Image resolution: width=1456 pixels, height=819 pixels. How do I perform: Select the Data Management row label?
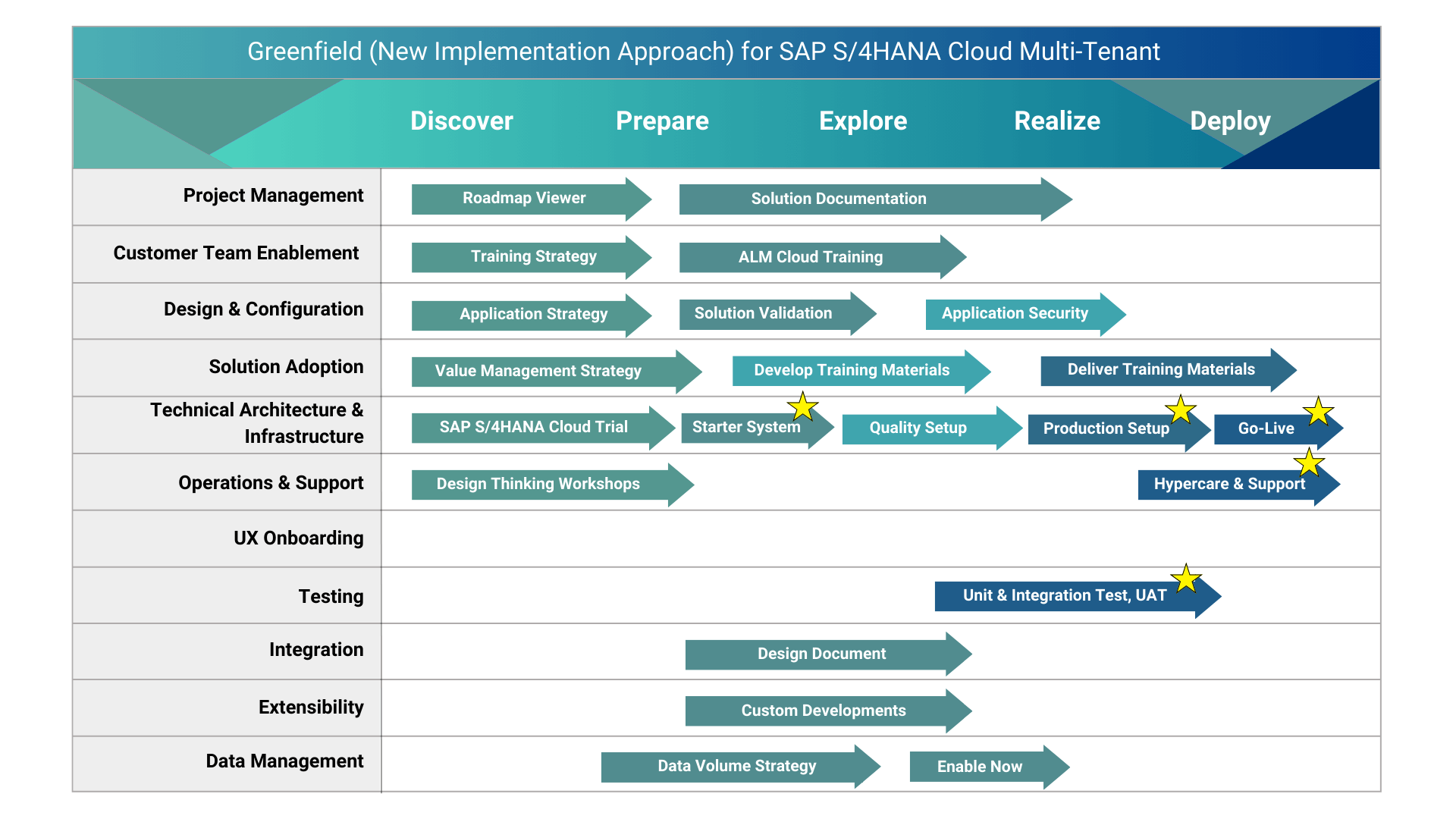click(x=284, y=761)
